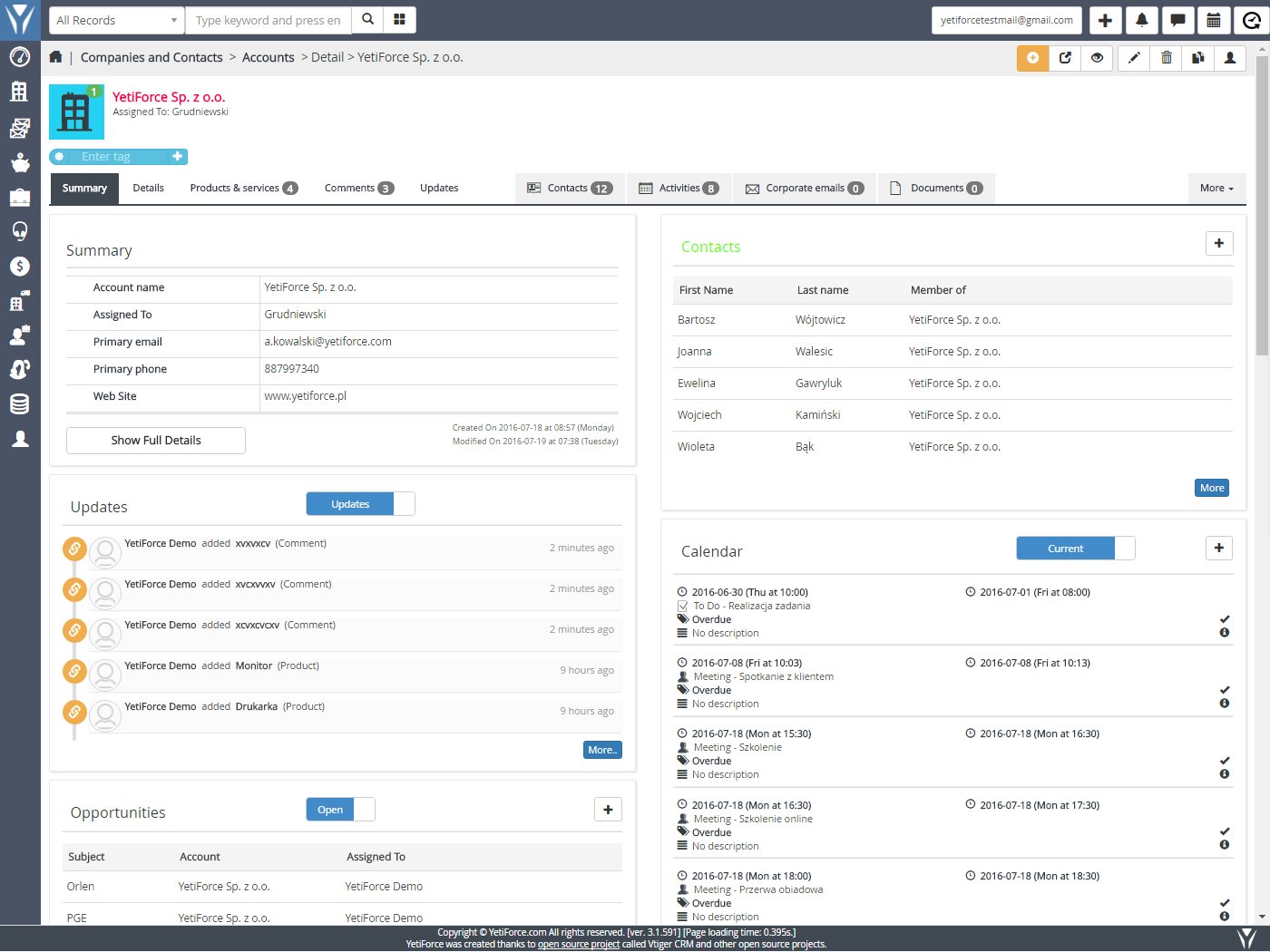The height and width of the screenshot is (952, 1270).
Task: Toggle the Current switch in Calendar
Action: [1075, 549]
